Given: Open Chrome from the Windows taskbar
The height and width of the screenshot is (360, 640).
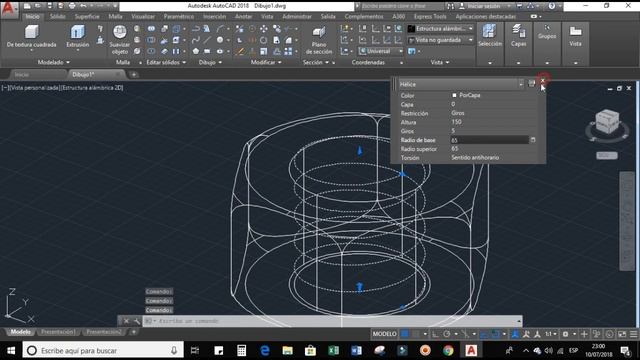Looking at the screenshot, I should [448, 350].
